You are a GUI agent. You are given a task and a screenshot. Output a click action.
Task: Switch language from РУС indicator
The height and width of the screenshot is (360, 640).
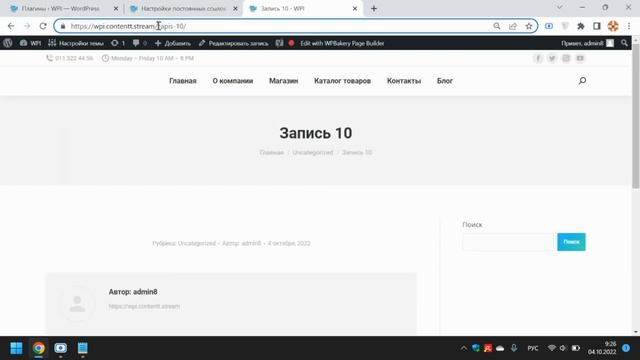pyautogui.click(x=533, y=348)
